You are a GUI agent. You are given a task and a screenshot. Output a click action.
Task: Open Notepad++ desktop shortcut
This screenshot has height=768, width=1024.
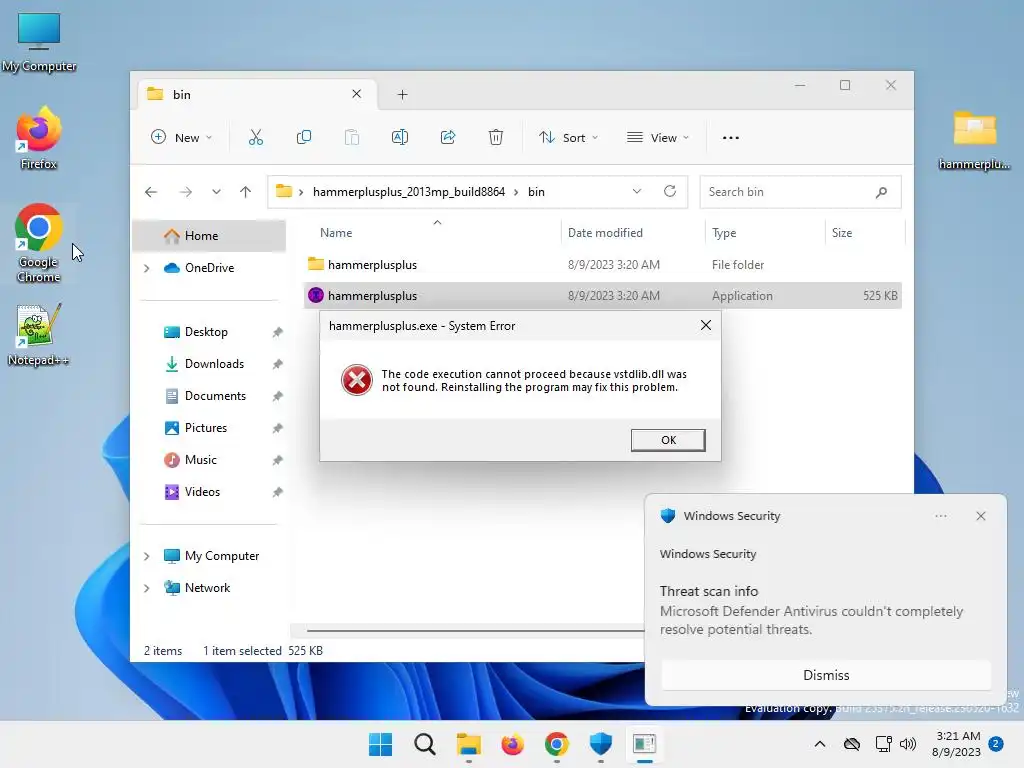point(39,335)
